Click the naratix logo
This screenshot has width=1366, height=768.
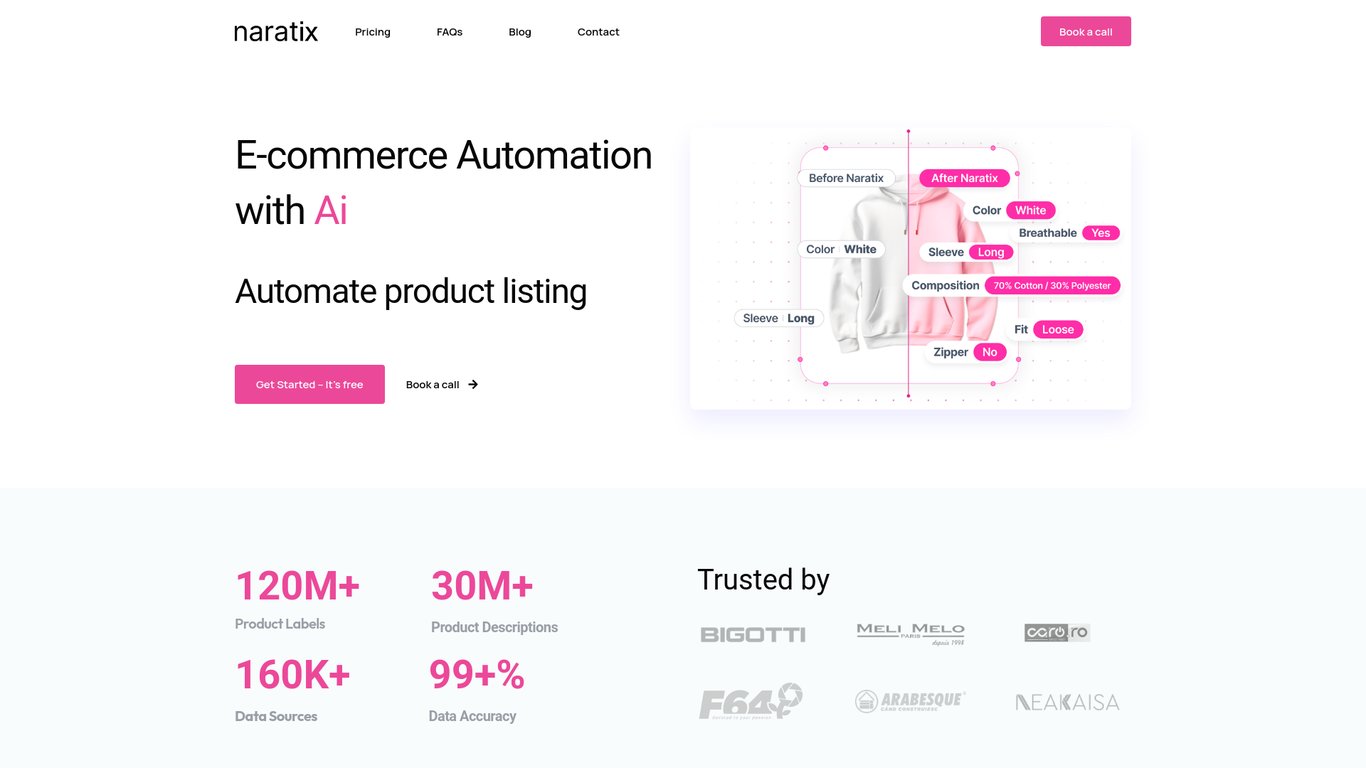tap(276, 32)
